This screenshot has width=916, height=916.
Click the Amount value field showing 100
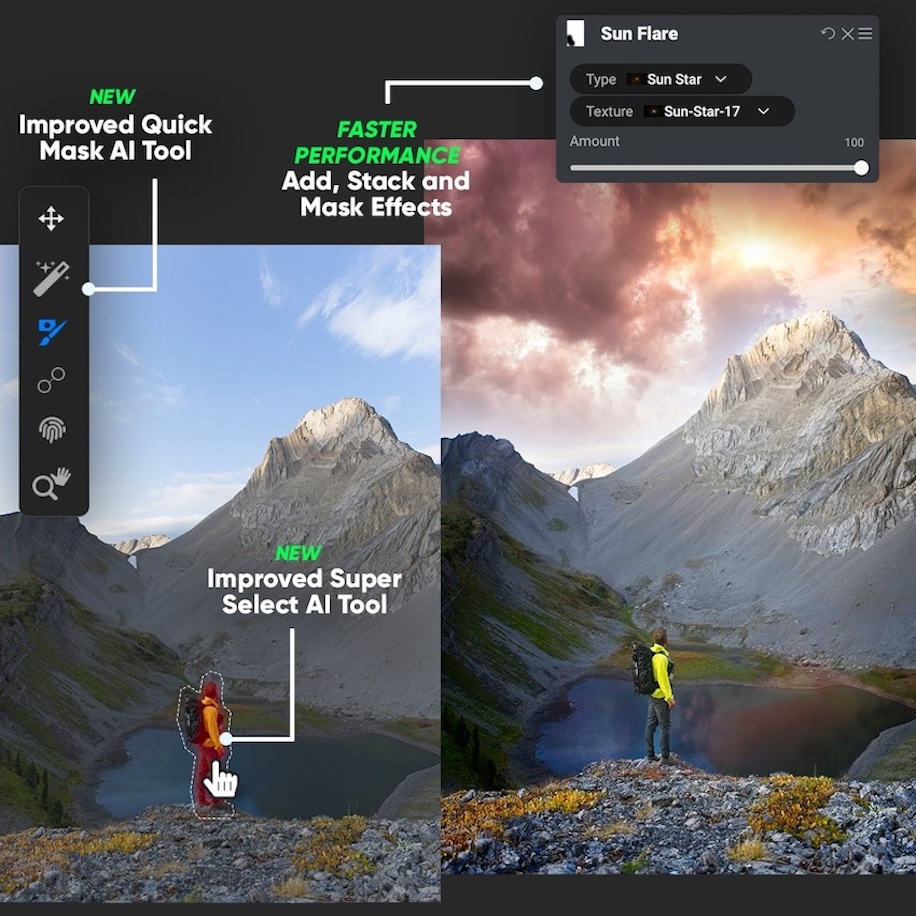click(x=853, y=142)
